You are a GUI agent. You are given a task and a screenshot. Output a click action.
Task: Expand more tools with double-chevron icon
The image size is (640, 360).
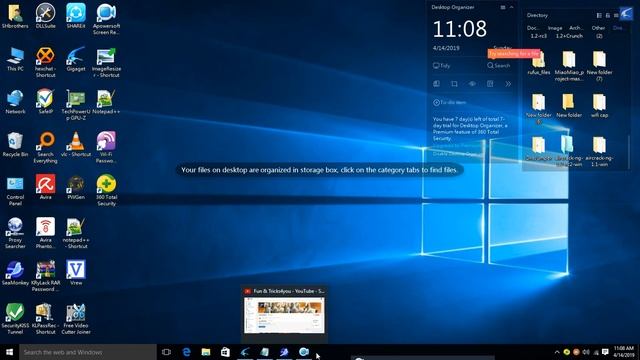pyautogui.click(x=508, y=84)
